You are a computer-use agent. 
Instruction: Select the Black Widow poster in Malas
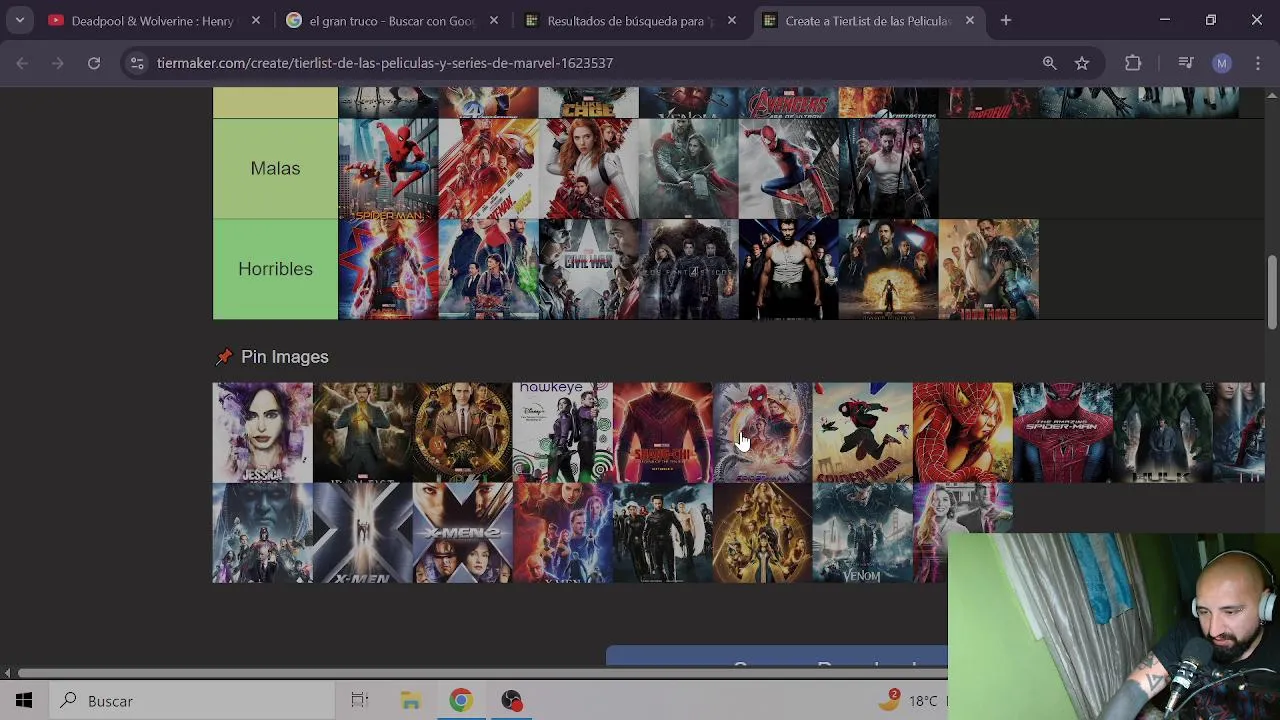[588, 168]
